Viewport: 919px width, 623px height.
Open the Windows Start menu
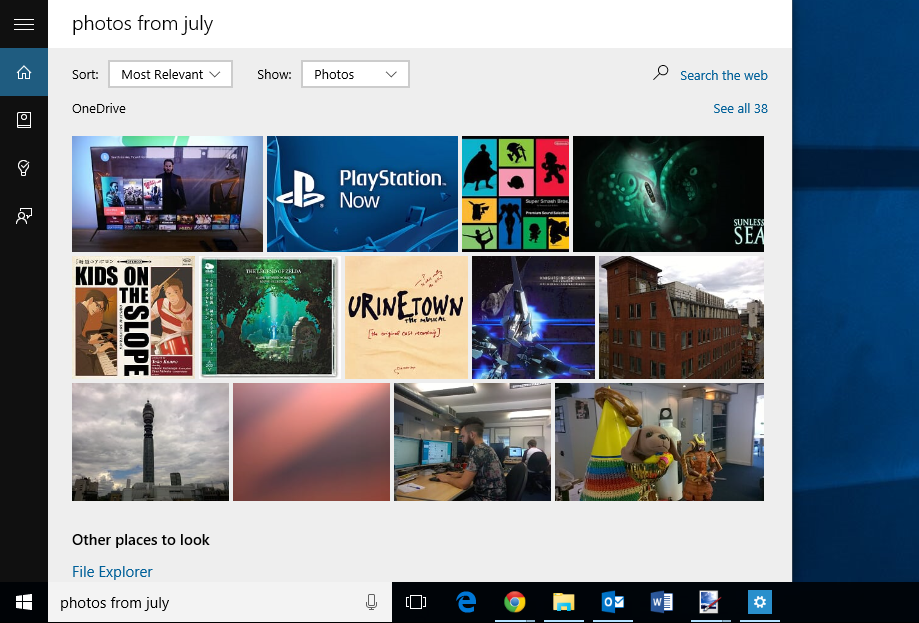point(23,602)
